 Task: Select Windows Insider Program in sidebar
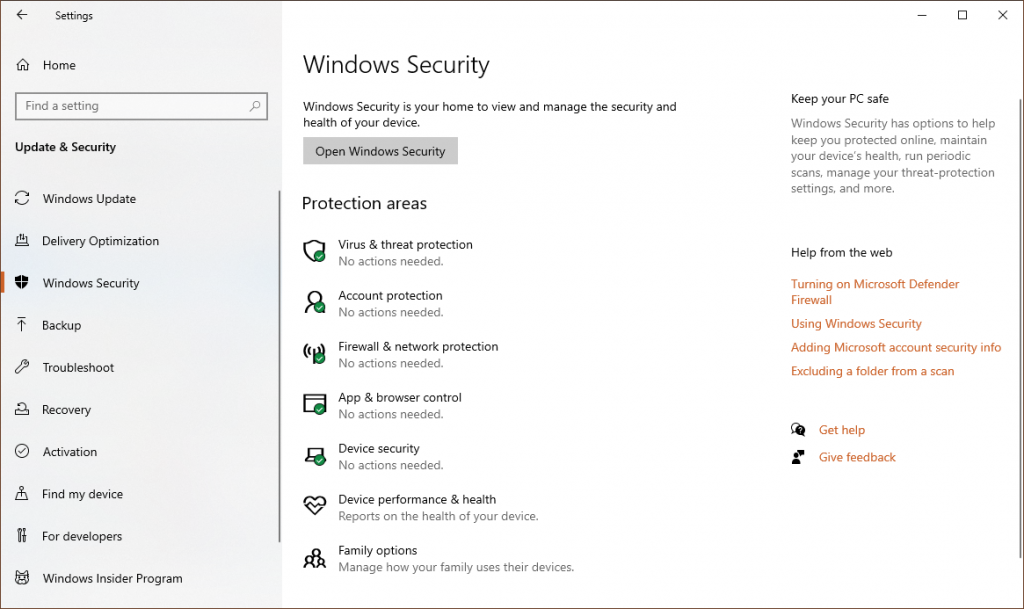[x=112, y=578]
